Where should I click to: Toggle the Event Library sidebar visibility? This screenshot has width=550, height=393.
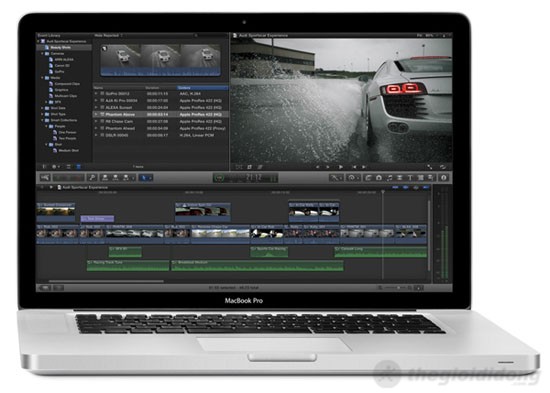pyautogui.click(x=45, y=167)
